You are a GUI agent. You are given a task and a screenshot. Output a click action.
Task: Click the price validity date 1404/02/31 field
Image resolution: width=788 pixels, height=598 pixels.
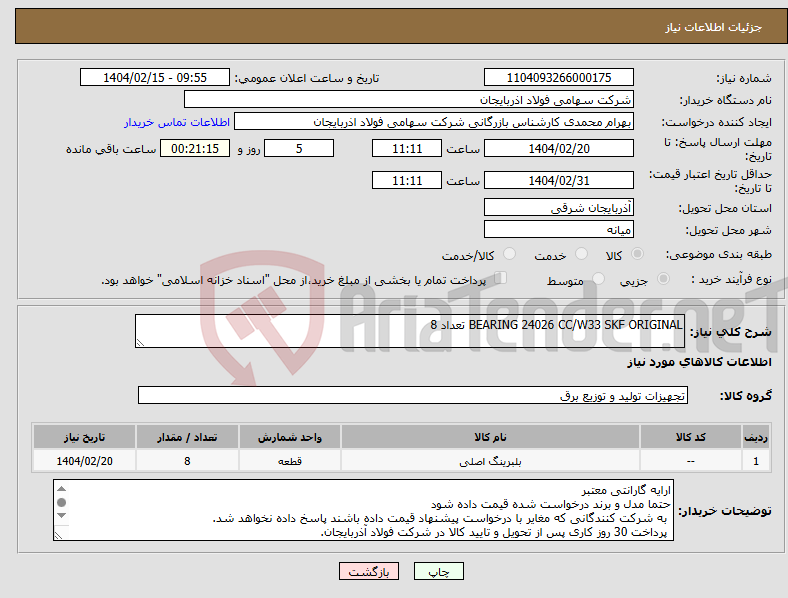coord(558,180)
